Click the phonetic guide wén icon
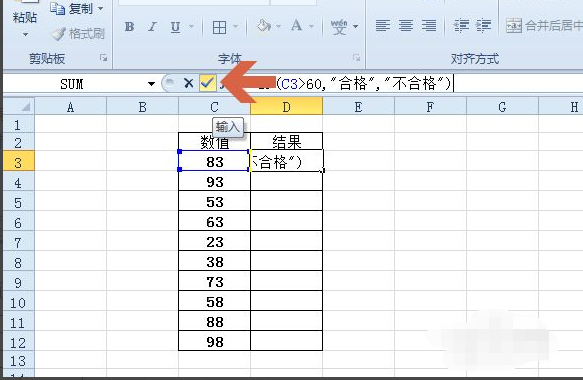 [339, 26]
